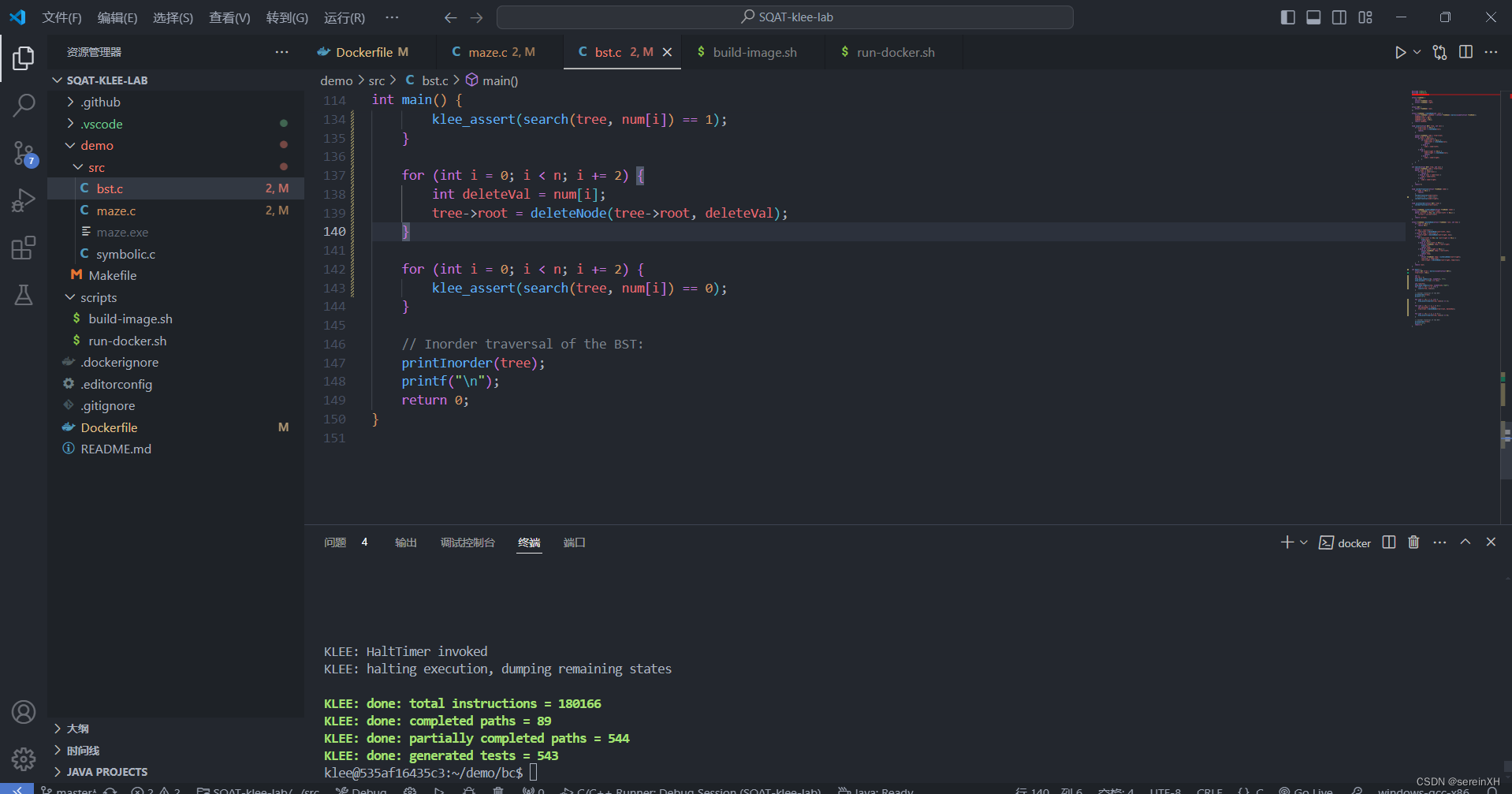
Task: Expand the JAVA PROJECTS section
Action: [x=176, y=772]
